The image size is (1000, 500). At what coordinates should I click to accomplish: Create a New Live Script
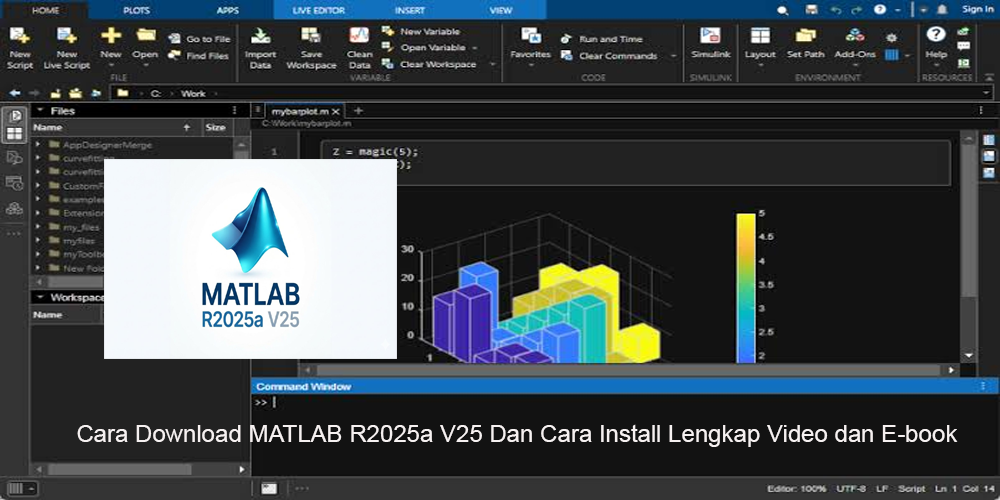coord(66,48)
